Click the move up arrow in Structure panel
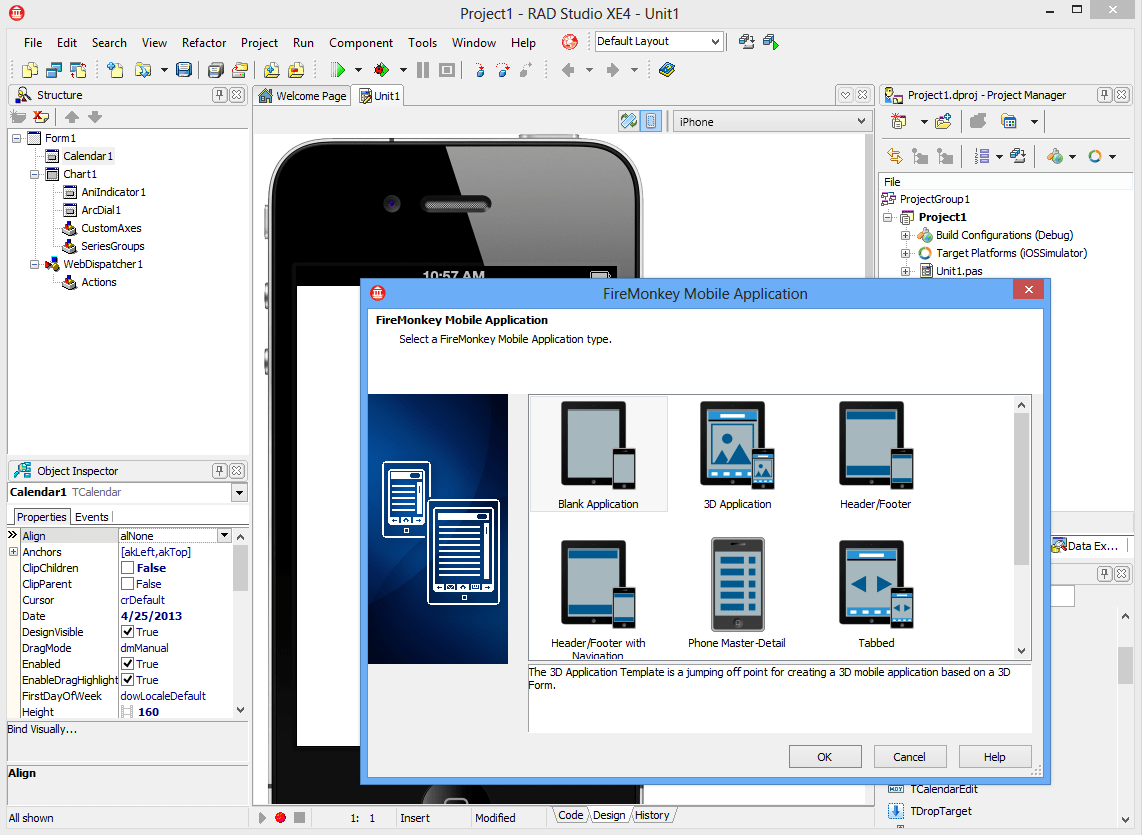Screen dimensions: 1142x835 pyautogui.click(x=71, y=117)
